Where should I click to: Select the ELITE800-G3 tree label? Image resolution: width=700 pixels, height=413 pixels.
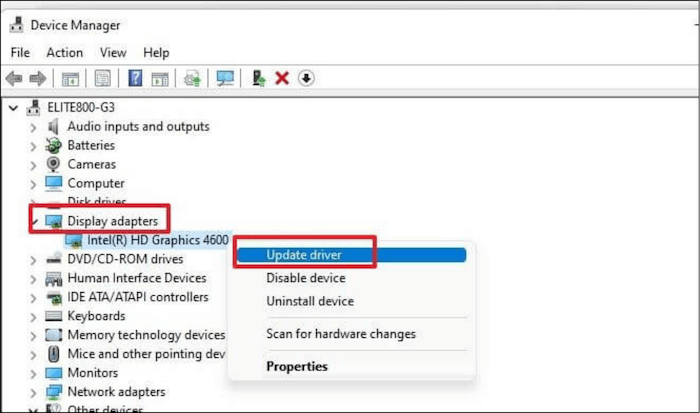81,108
